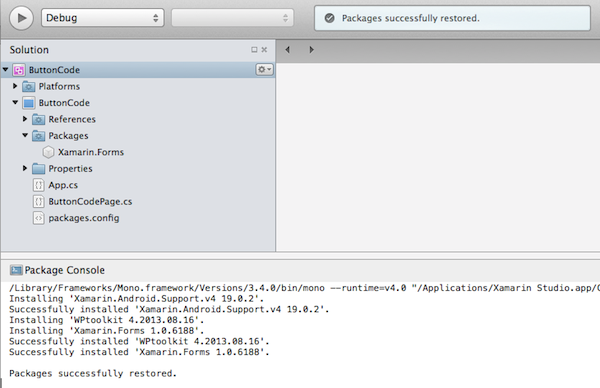Select the Platforms tree item
This screenshot has height=388, width=600.
coord(59,86)
